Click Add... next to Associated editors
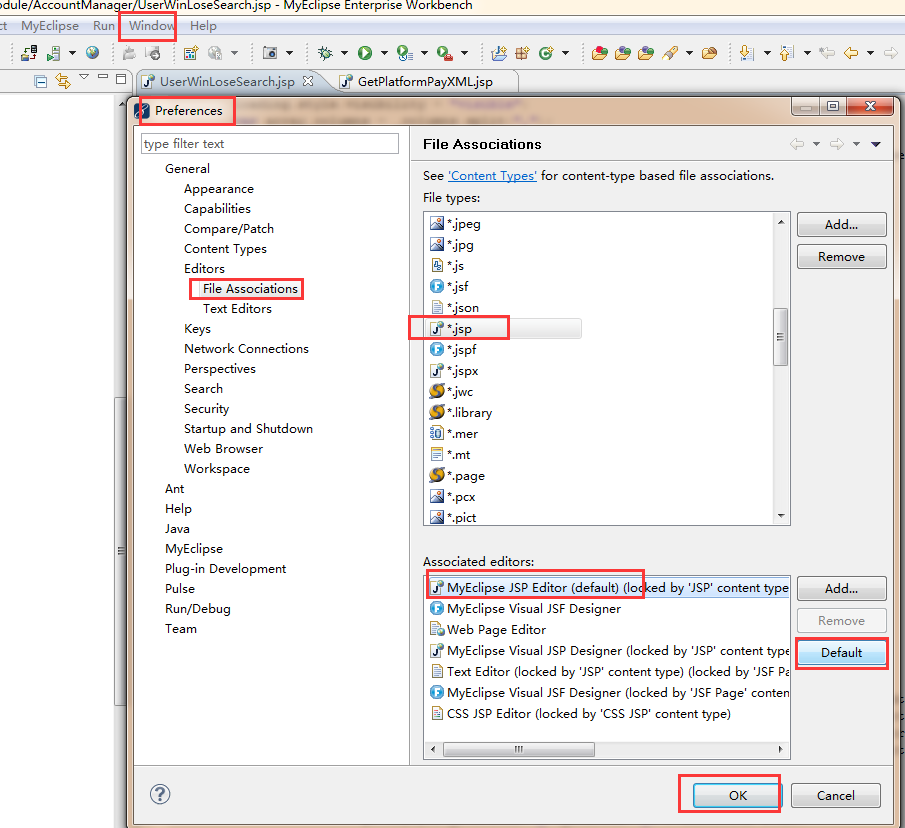Viewport: 905px width, 828px height. coord(842,589)
